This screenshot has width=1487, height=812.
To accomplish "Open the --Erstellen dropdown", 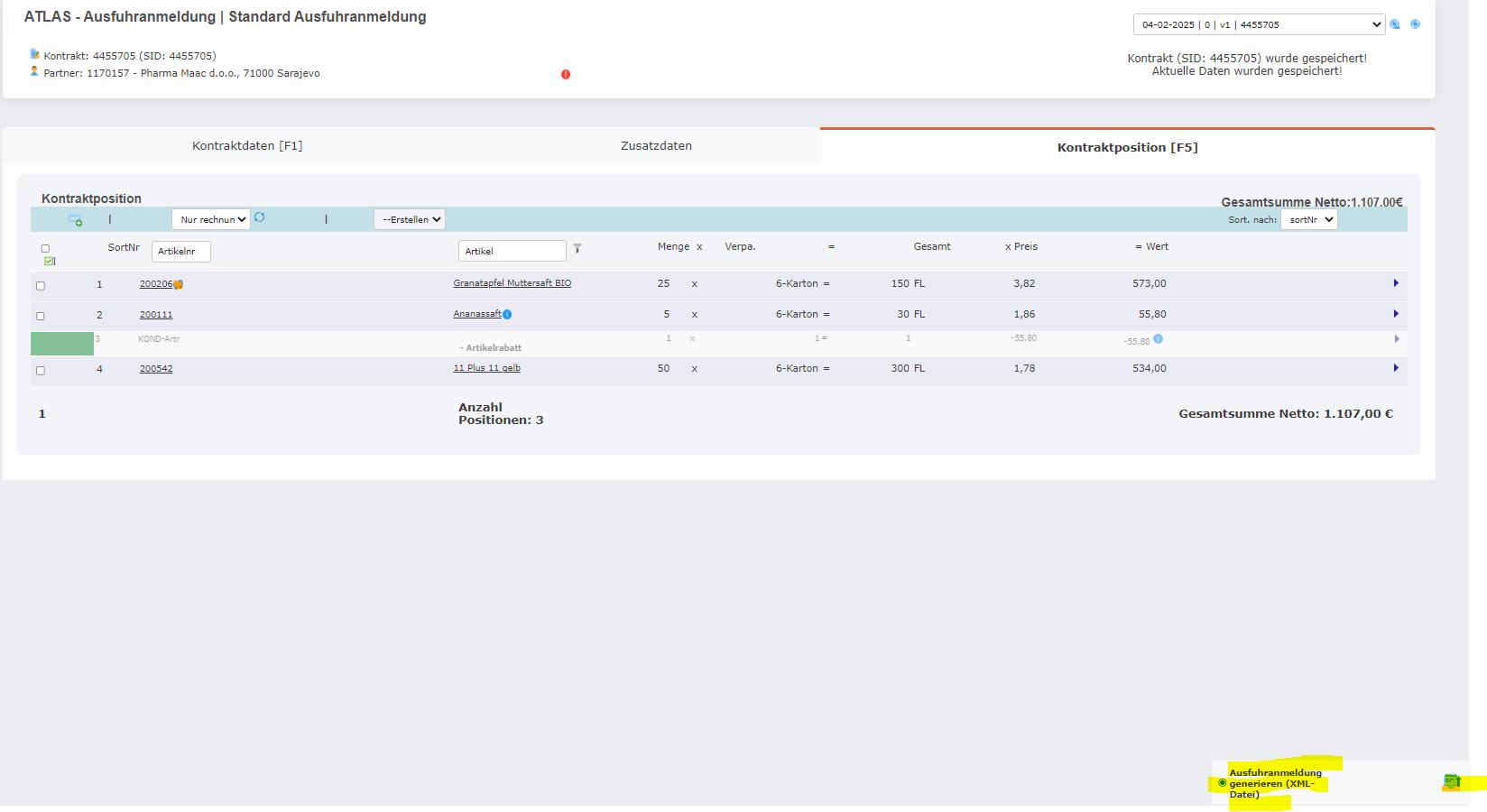I will pos(410,219).
